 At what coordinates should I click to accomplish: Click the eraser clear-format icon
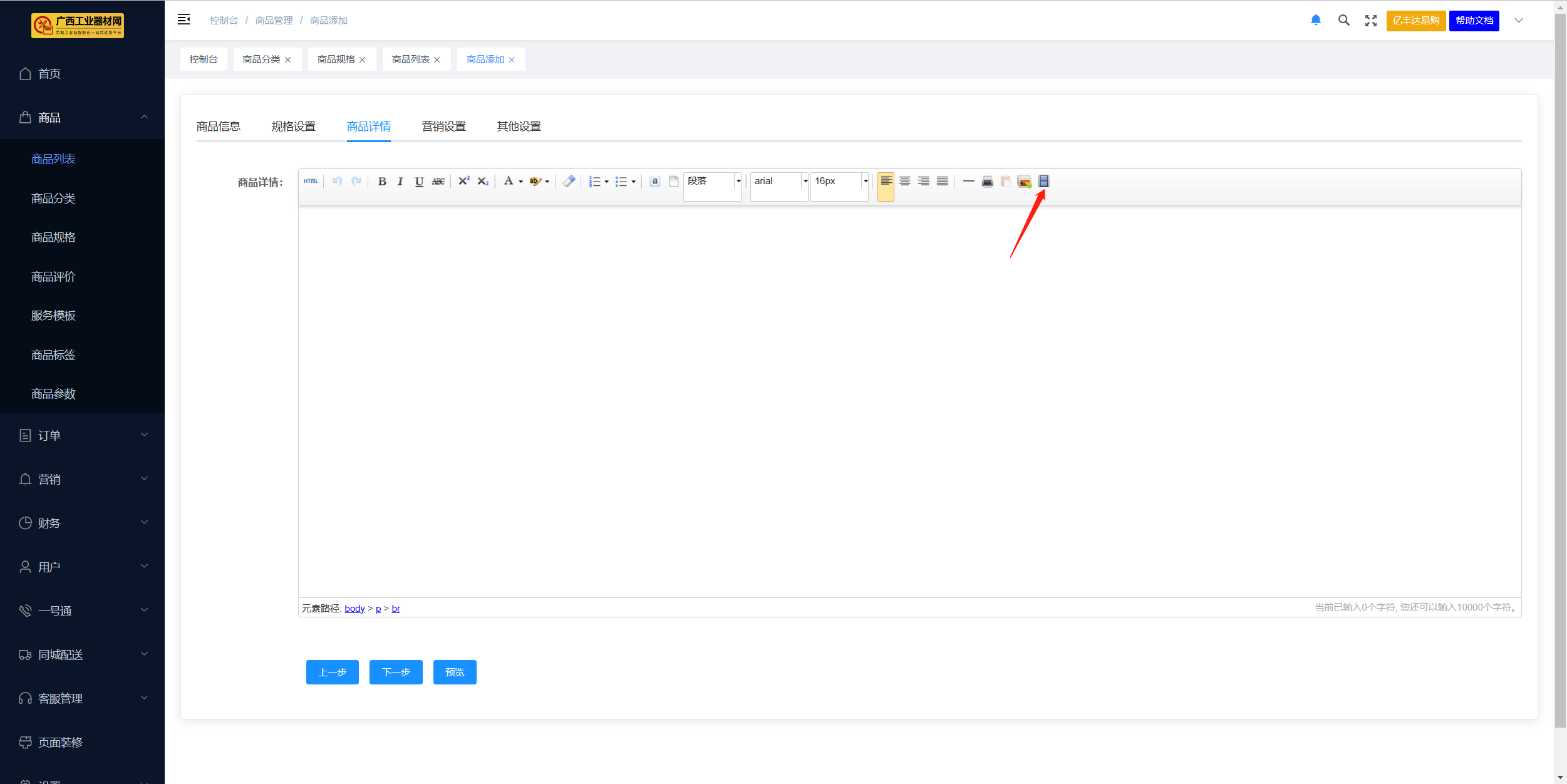tap(569, 182)
